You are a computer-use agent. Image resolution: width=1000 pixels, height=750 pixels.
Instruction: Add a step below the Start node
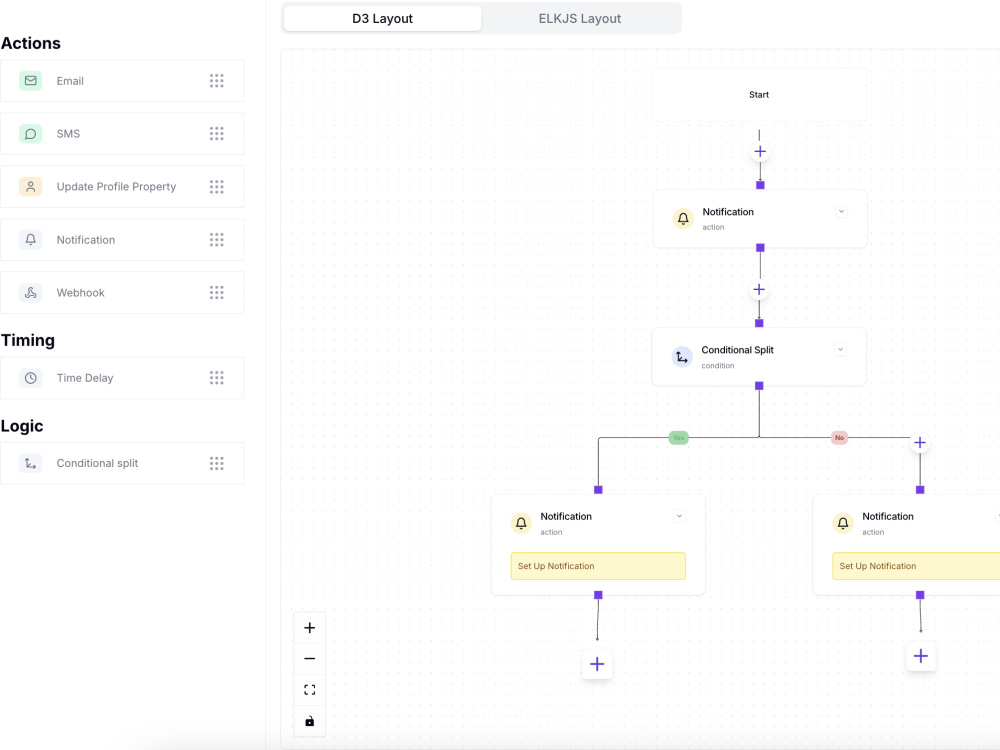pos(760,152)
